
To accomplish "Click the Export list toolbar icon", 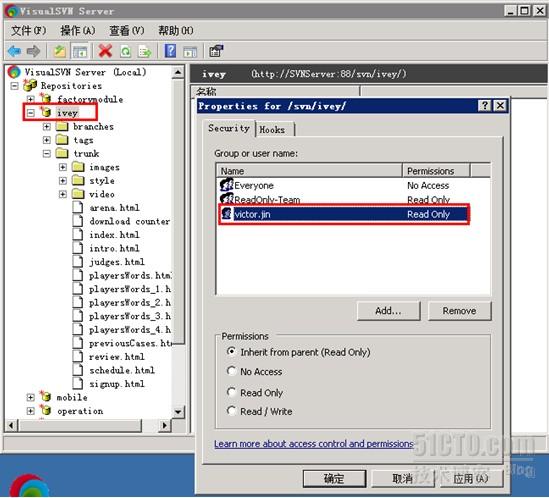I will tap(145, 51).
